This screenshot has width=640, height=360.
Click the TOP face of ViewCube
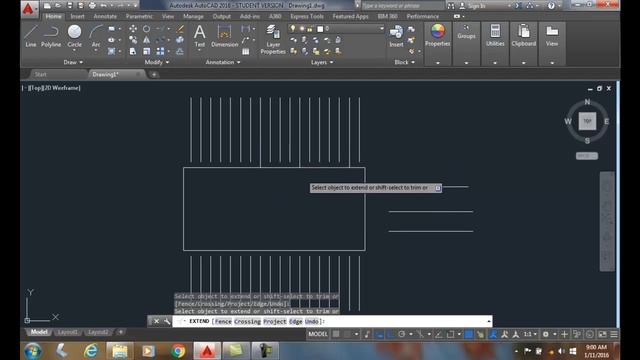(587, 121)
